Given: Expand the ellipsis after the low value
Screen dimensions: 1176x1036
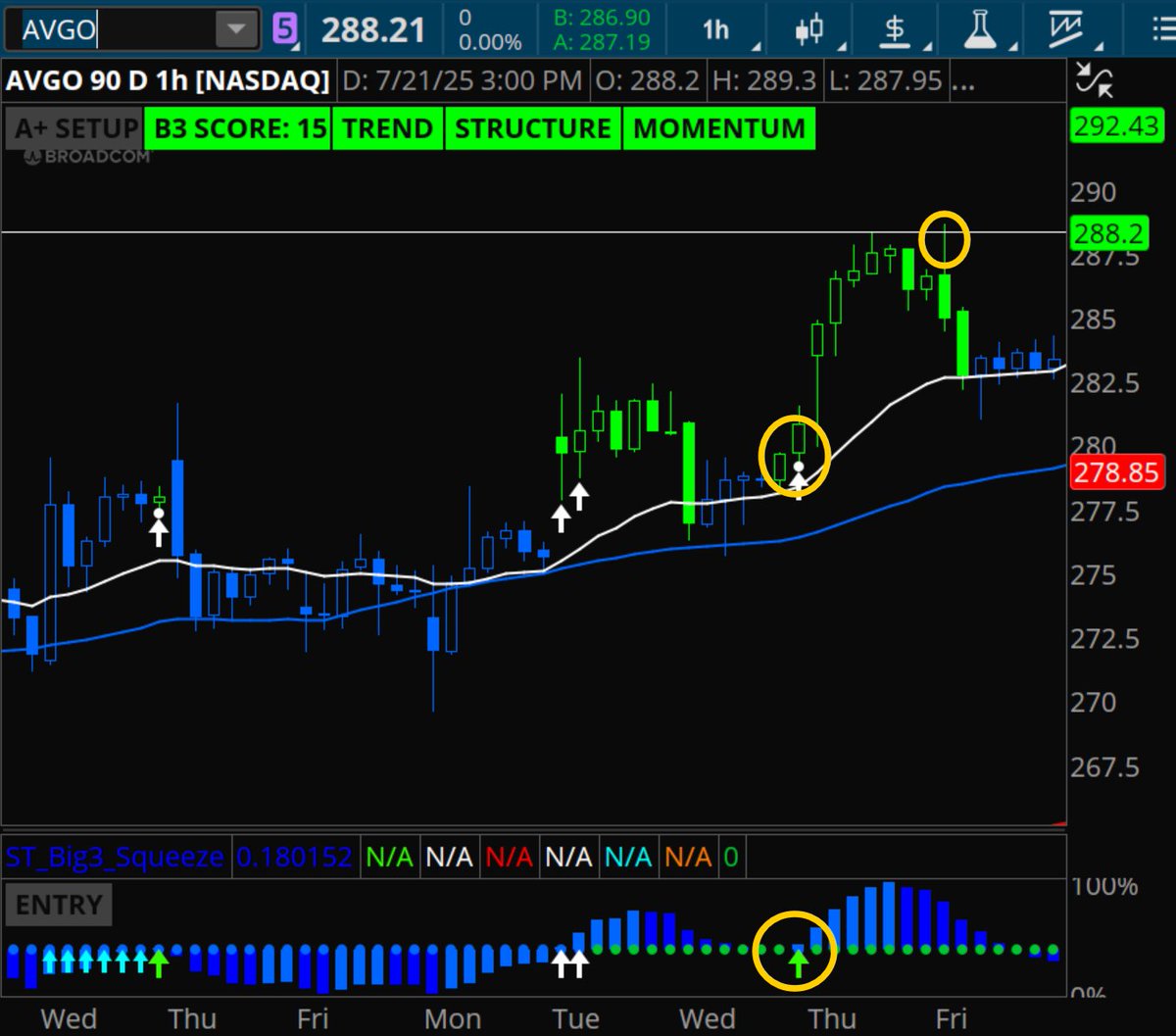Looking at the screenshot, I should point(962,86).
